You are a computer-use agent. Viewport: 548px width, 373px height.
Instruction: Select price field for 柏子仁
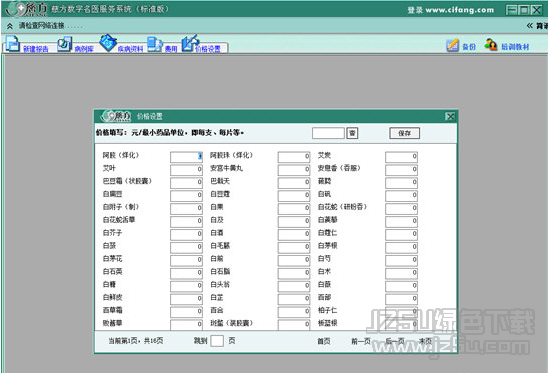(x=401, y=312)
